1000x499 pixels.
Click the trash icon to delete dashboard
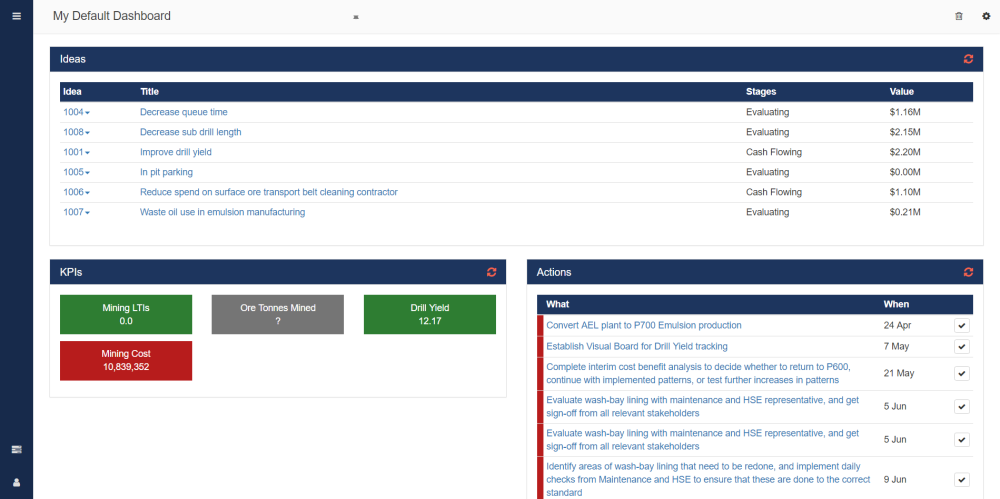[959, 16]
